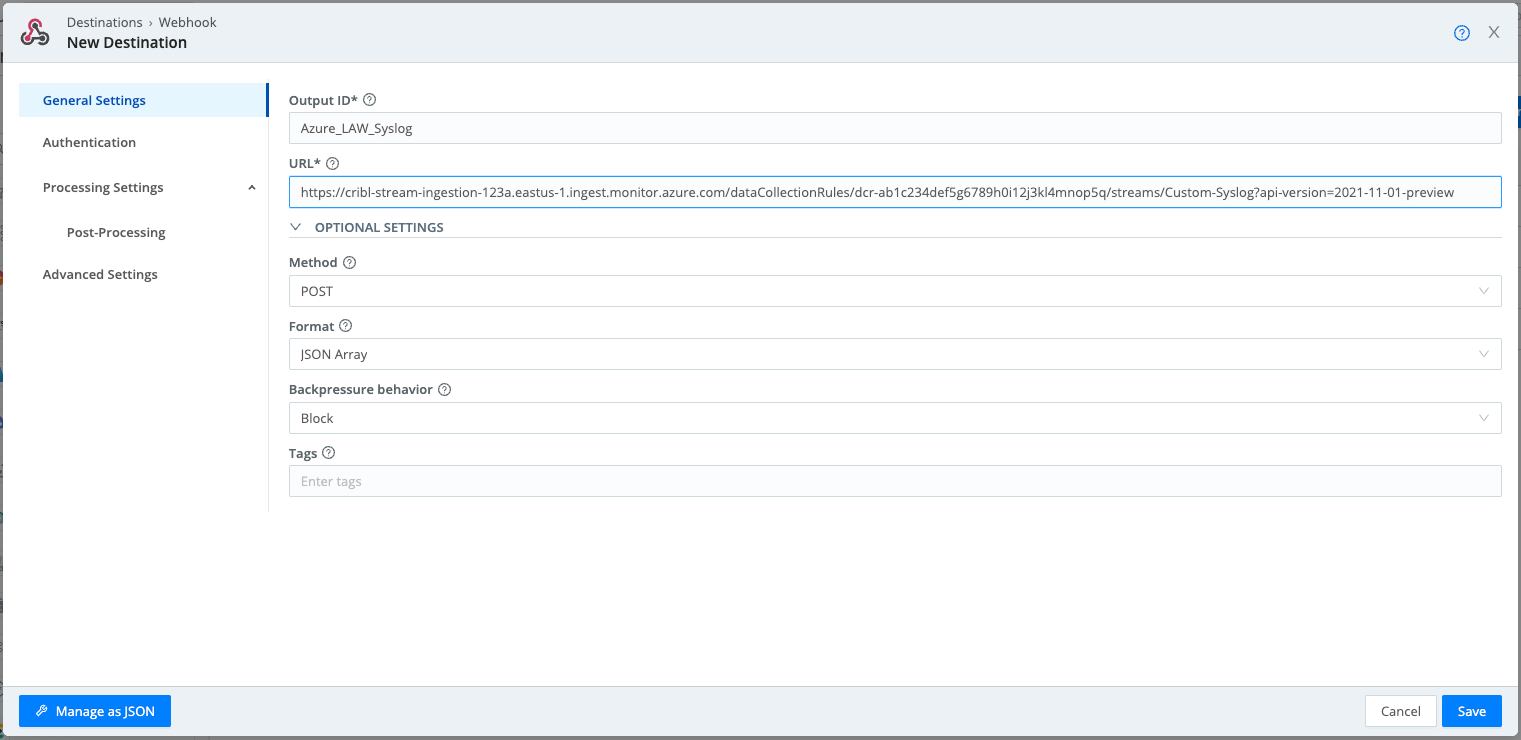The image size is (1521, 740).
Task: Switch to the Authentication section
Action: pos(89,142)
